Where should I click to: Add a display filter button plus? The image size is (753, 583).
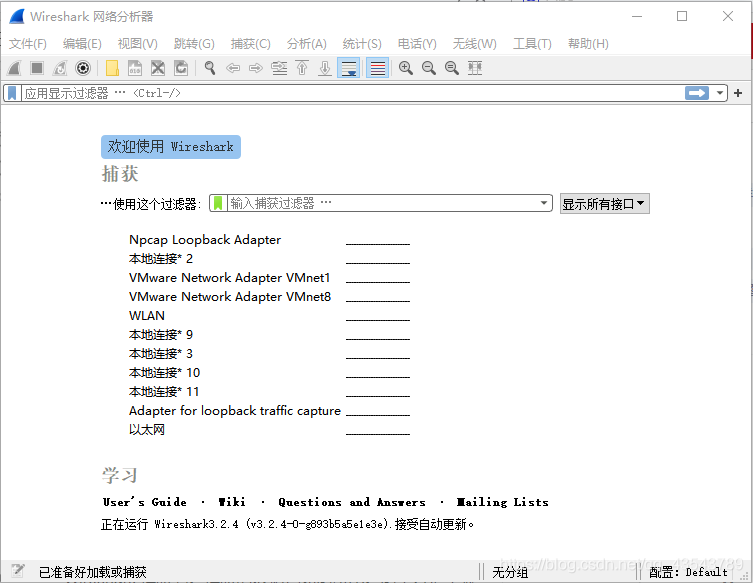[x=738, y=93]
